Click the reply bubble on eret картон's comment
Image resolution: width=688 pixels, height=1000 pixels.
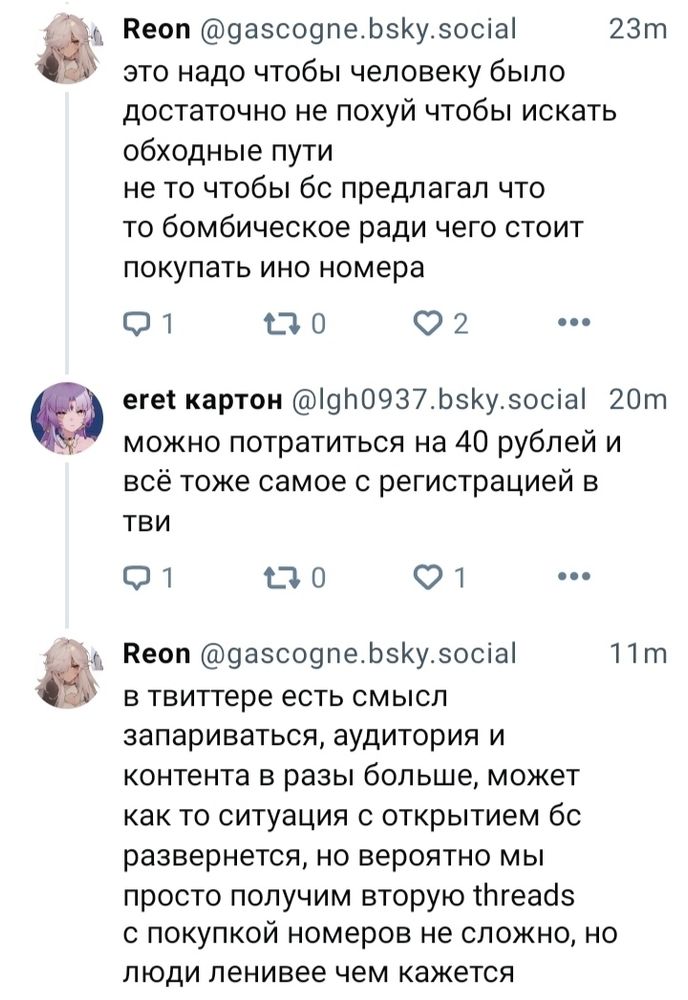tap(138, 575)
